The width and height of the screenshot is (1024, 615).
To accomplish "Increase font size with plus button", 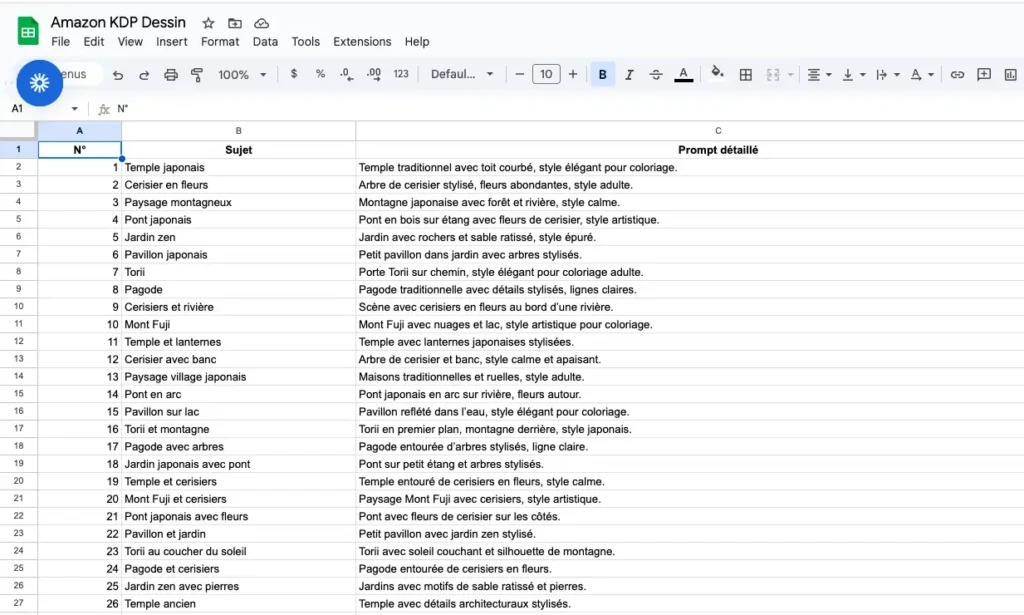I will click(573, 75).
